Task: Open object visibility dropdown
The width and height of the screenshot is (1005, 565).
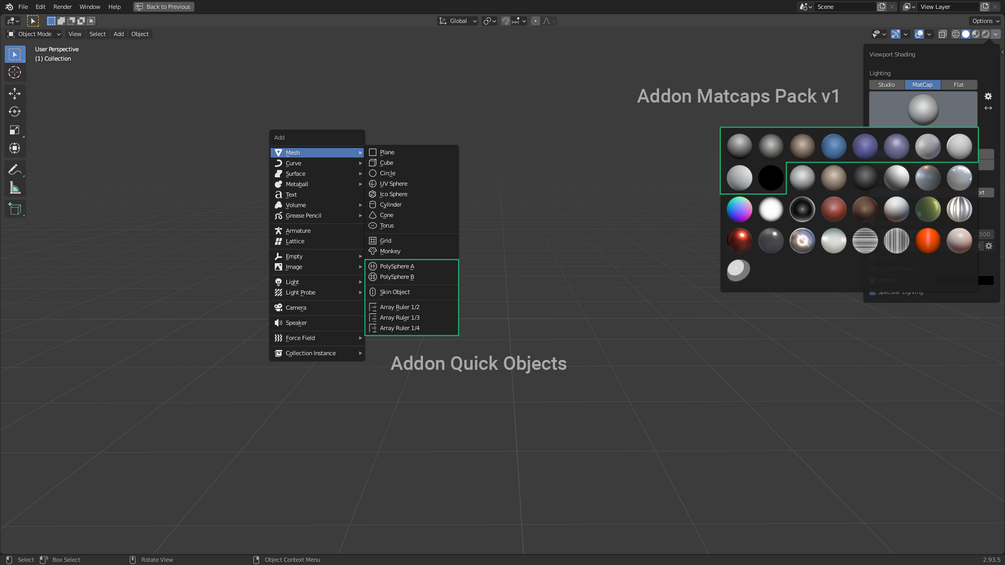Action: click(x=879, y=34)
